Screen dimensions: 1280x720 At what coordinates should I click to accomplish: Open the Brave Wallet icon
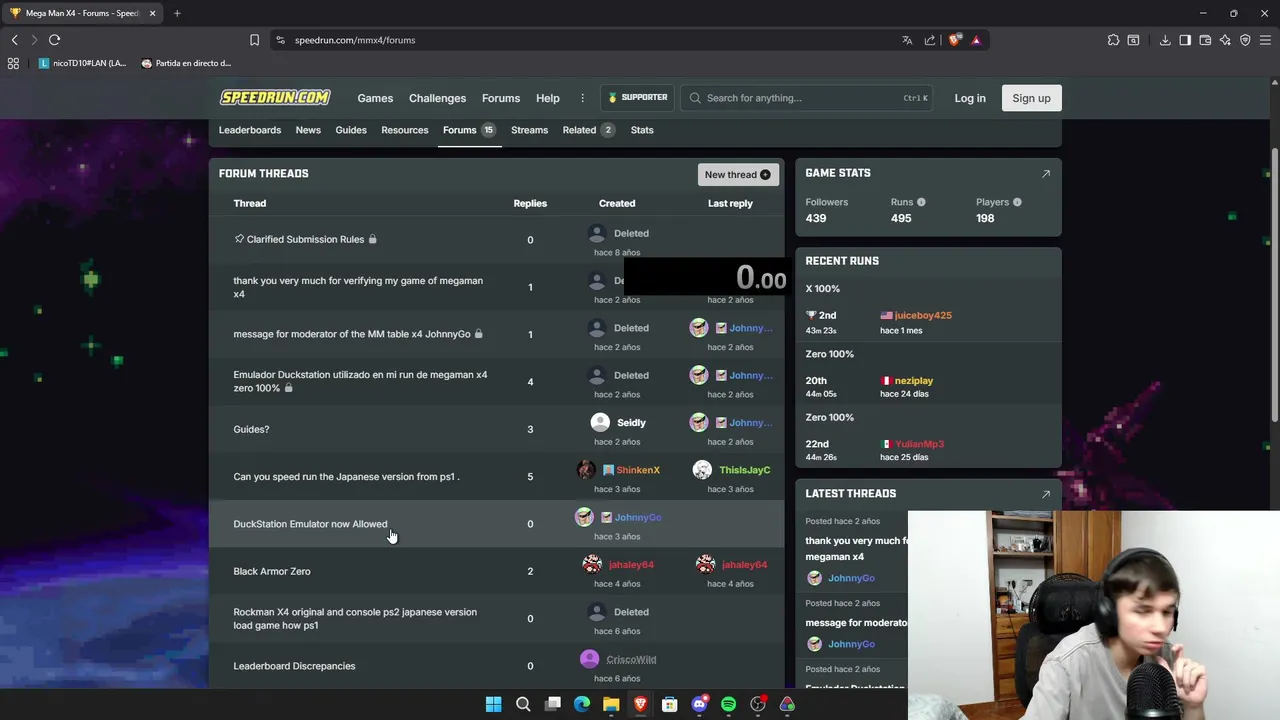point(1205,40)
